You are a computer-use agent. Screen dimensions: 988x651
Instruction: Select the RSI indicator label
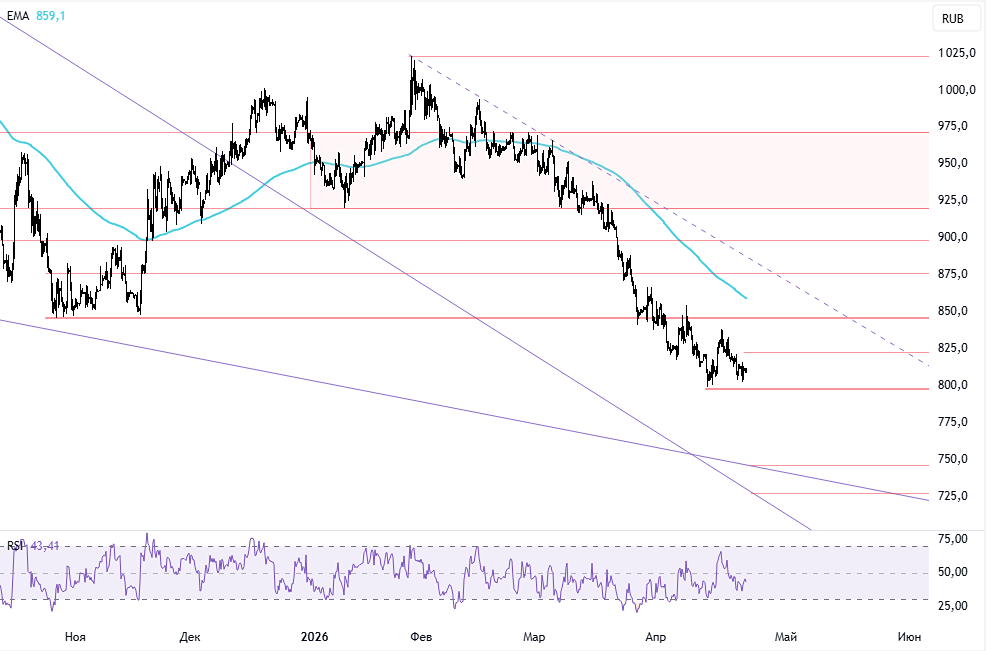[x=15, y=546]
